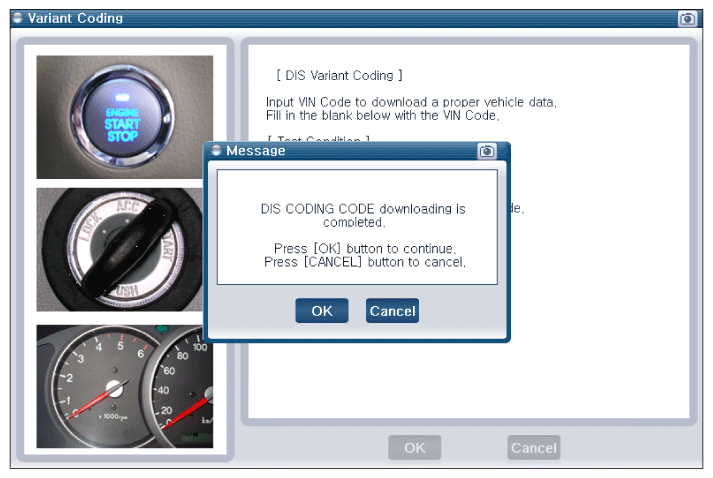Click the greyed OK button in the Variant Coding window

pyautogui.click(x=414, y=448)
